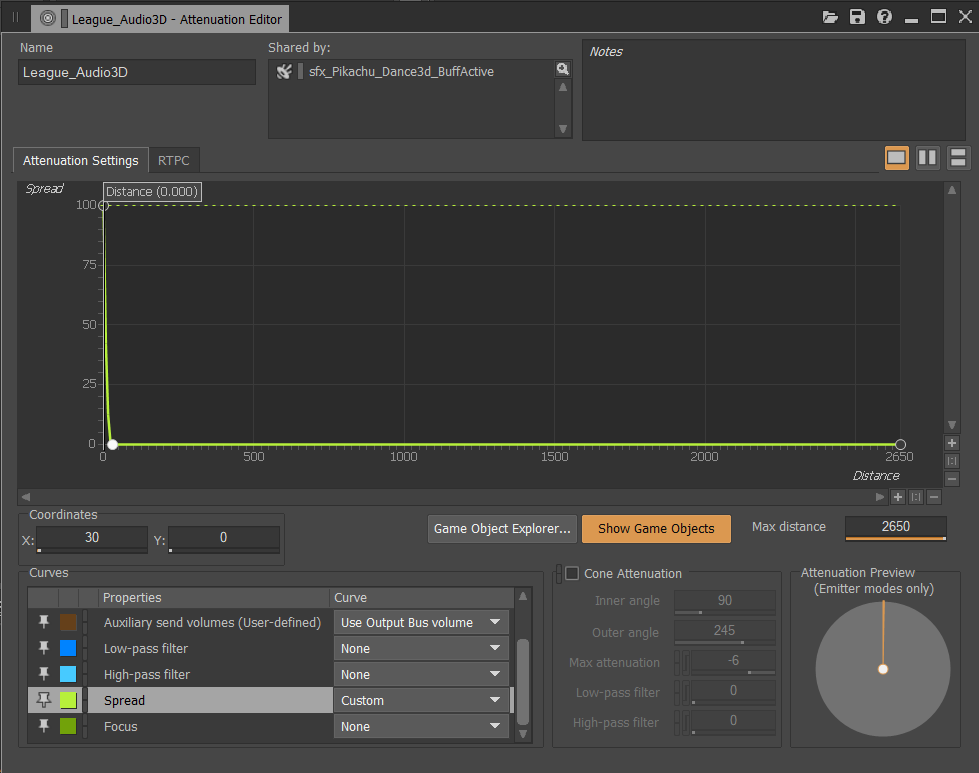Screen dimensions: 979x773
Task: Open the help question mark icon
Action: [884, 17]
